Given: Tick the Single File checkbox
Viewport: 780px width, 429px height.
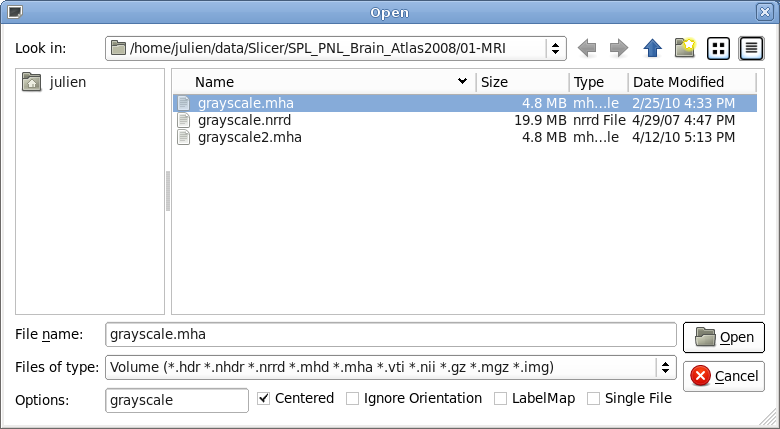Looking at the screenshot, I should (593, 398).
